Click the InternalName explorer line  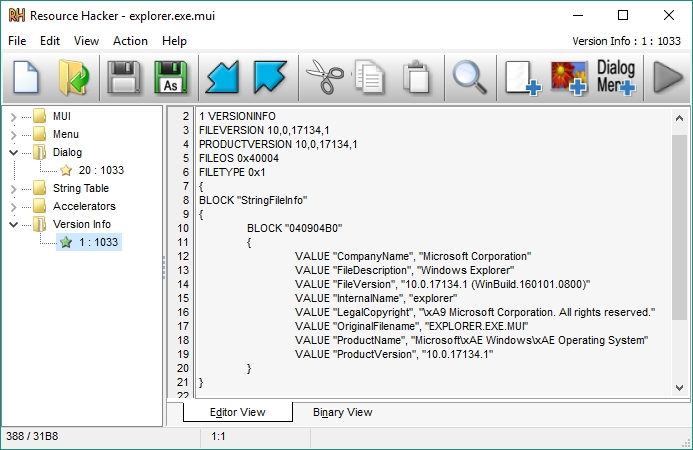tap(376, 298)
